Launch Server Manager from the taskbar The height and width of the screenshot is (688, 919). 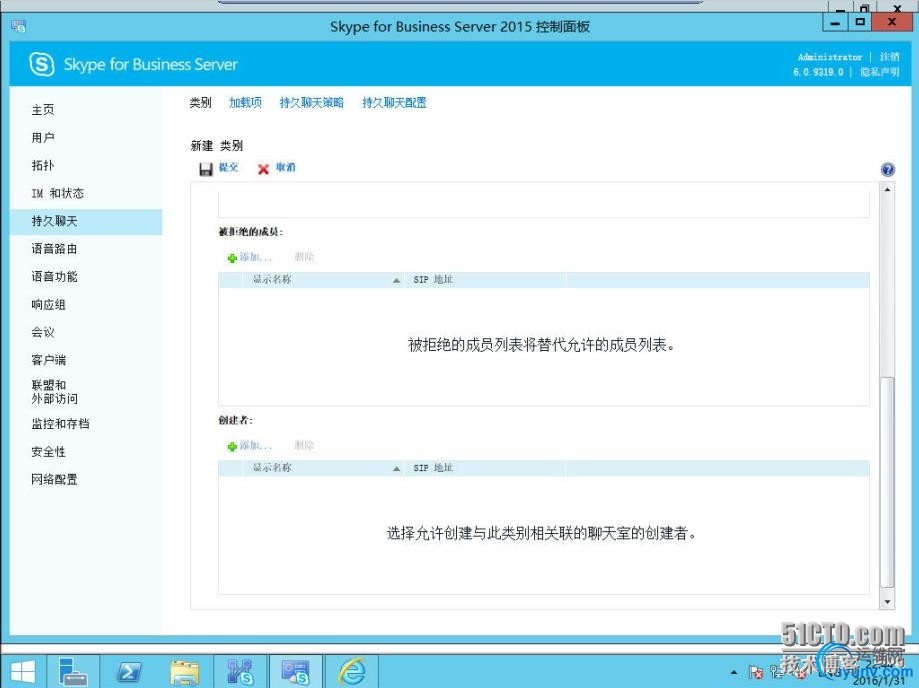[73, 672]
